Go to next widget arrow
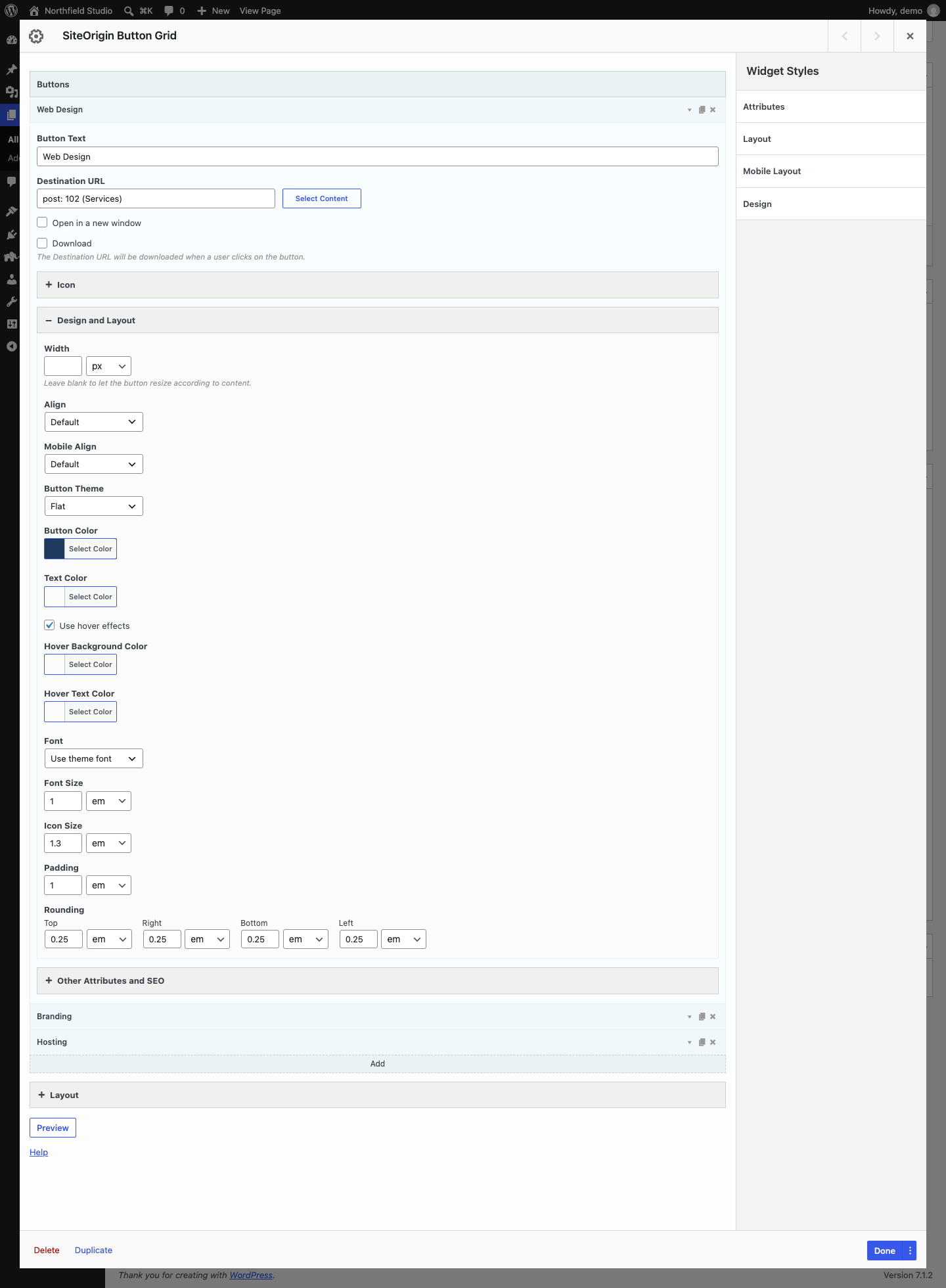The height and width of the screenshot is (1288, 946). pos(877,36)
